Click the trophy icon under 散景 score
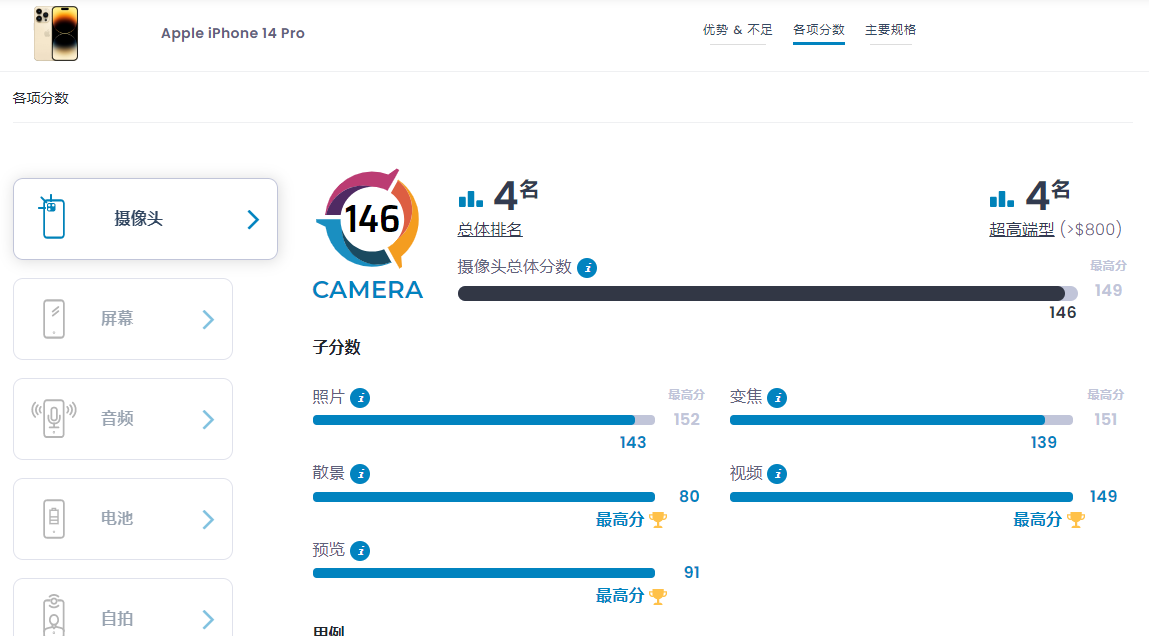This screenshot has height=636, width=1149. click(x=658, y=520)
